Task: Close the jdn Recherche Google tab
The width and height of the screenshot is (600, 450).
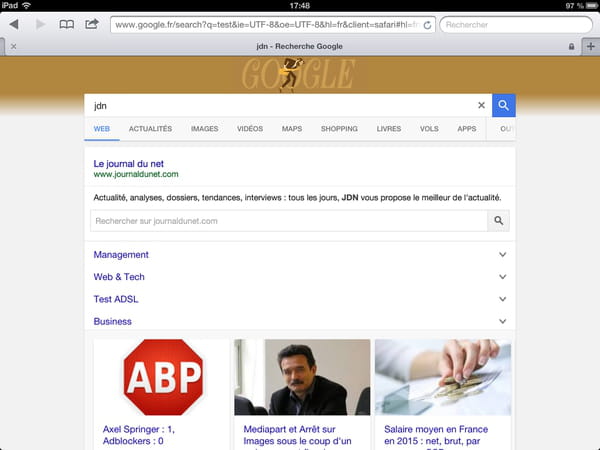Action: coord(13,46)
